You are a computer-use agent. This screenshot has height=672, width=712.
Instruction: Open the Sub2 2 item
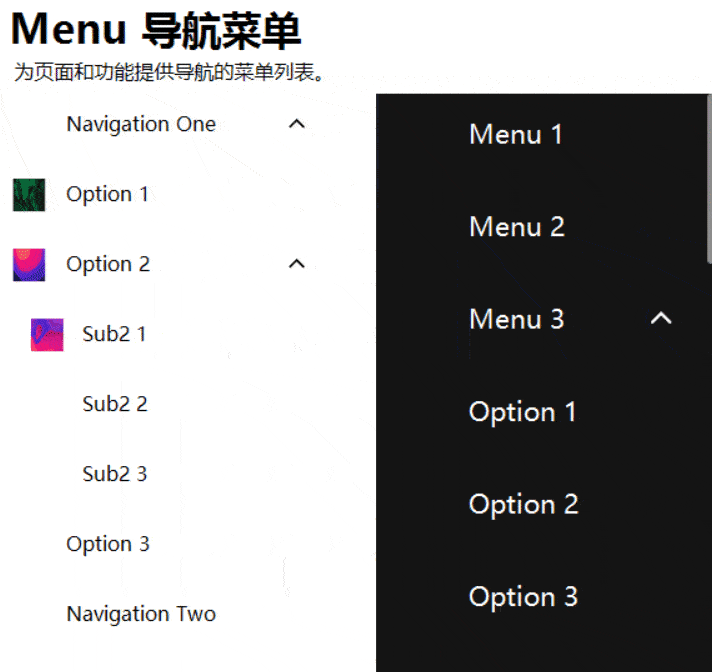pyautogui.click(x=115, y=404)
